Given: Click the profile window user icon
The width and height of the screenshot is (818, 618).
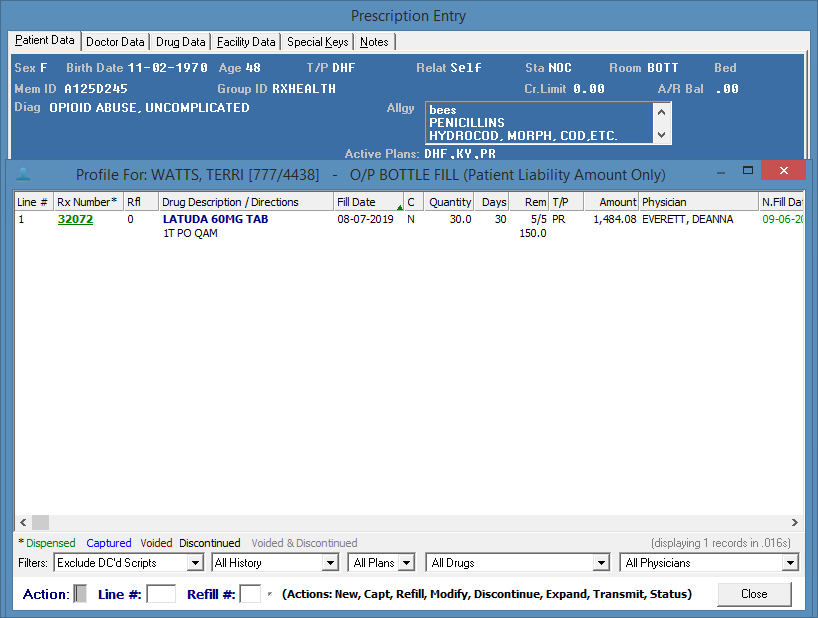Looking at the screenshot, I should pyautogui.click(x=24, y=174).
